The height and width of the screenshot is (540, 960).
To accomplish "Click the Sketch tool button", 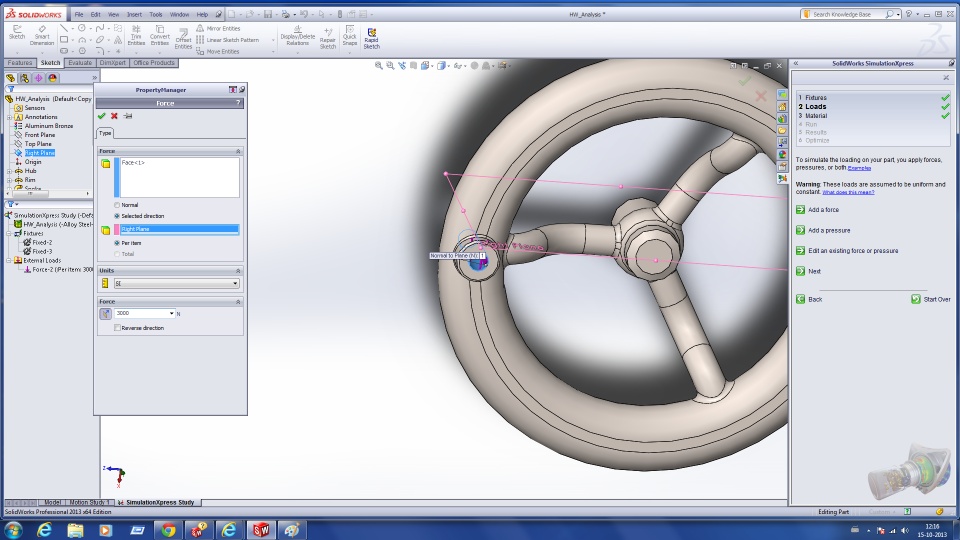I will point(17,32).
